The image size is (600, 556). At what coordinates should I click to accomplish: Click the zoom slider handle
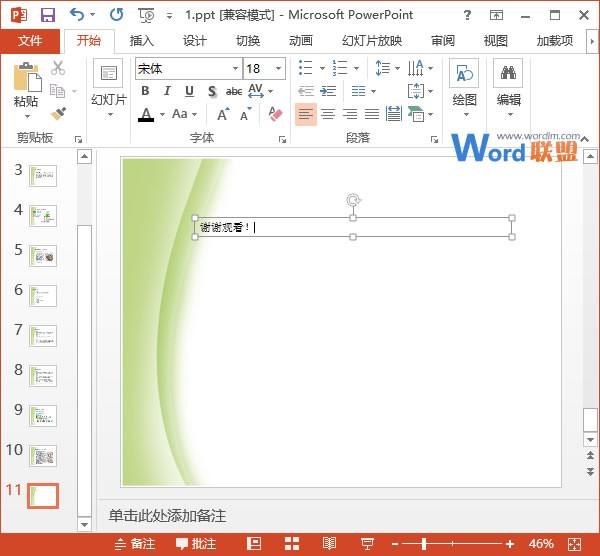pos(424,544)
